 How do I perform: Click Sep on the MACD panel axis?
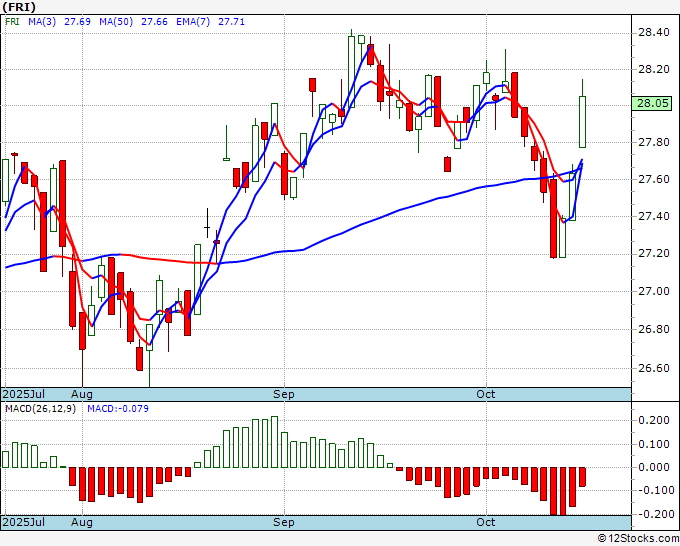(284, 522)
